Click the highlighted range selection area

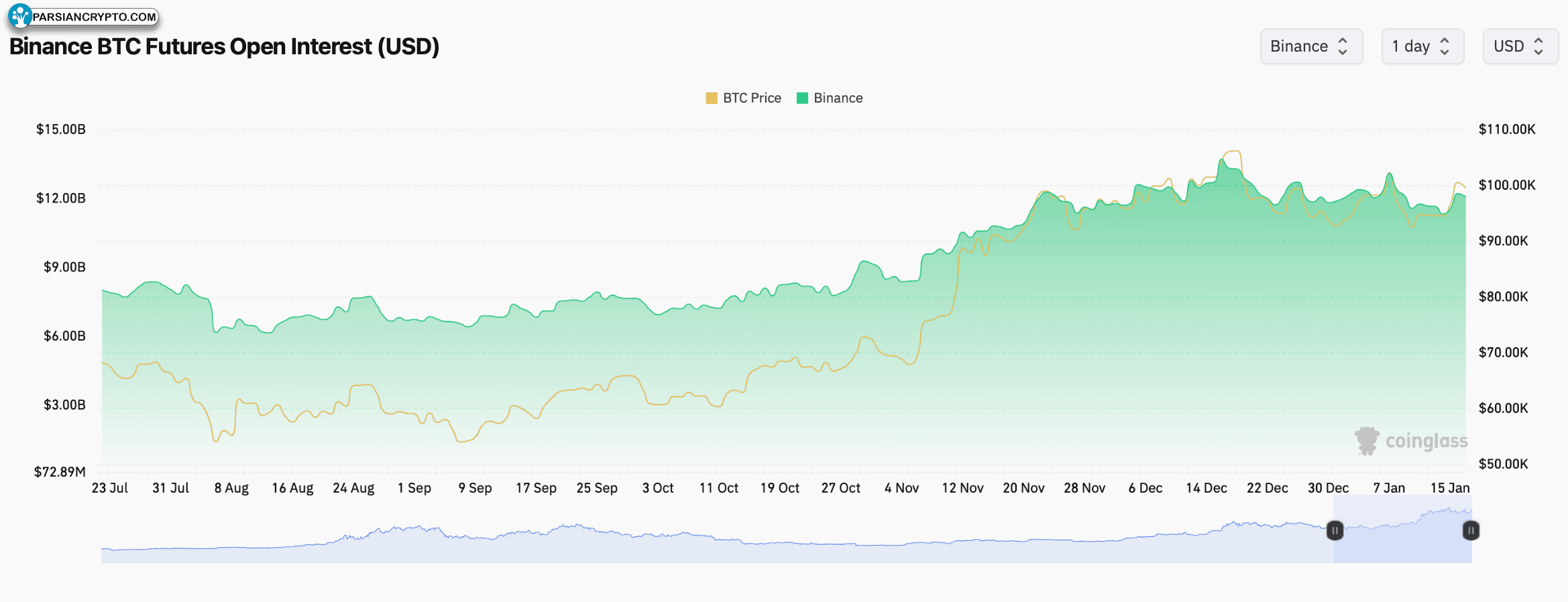click(x=1403, y=530)
